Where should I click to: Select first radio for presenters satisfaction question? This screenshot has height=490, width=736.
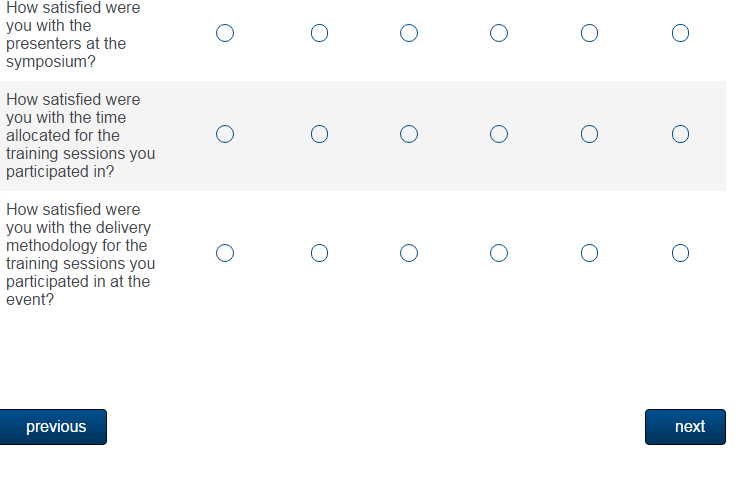pyautogui.click(x=225, y=34)
